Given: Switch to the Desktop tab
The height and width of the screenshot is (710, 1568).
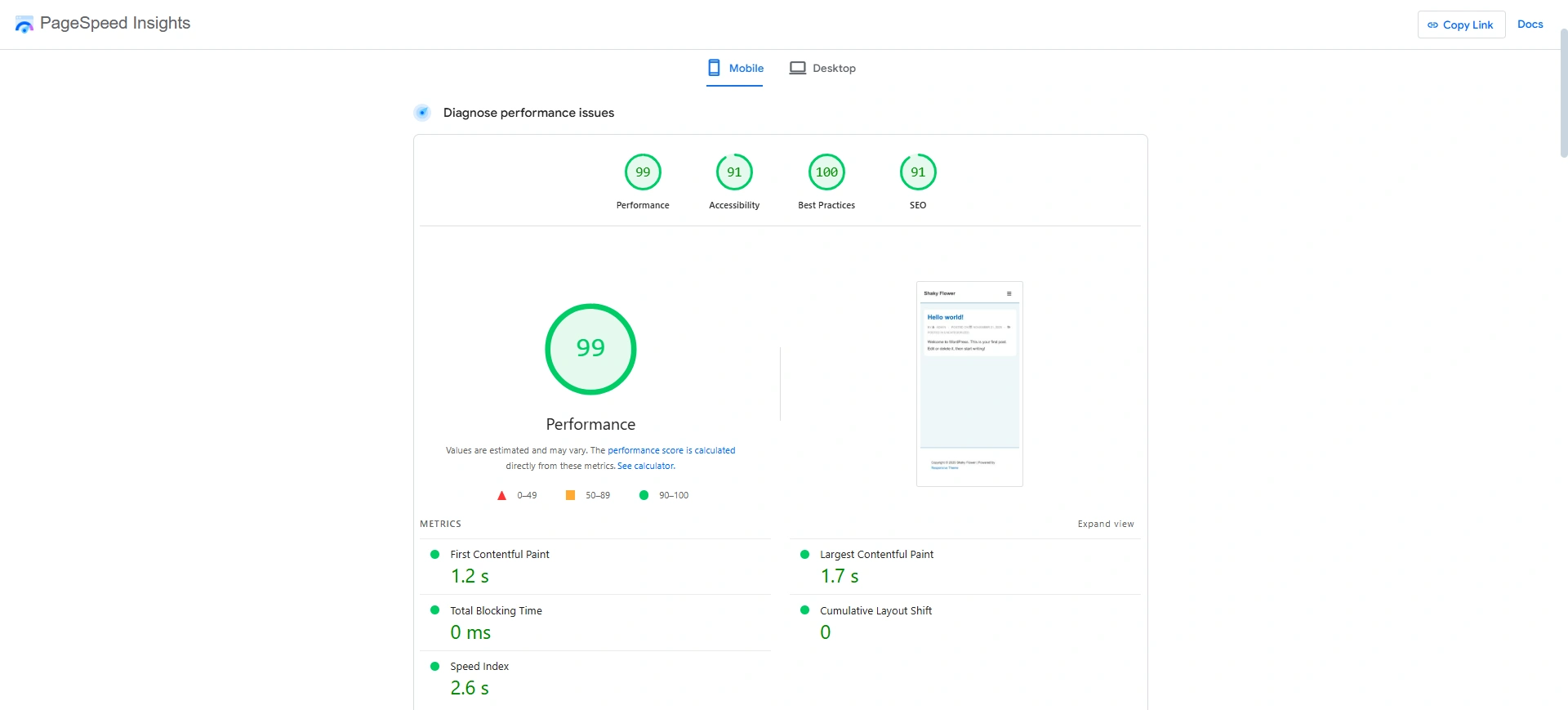Looking at the screenshot, I should click(822, 69).
